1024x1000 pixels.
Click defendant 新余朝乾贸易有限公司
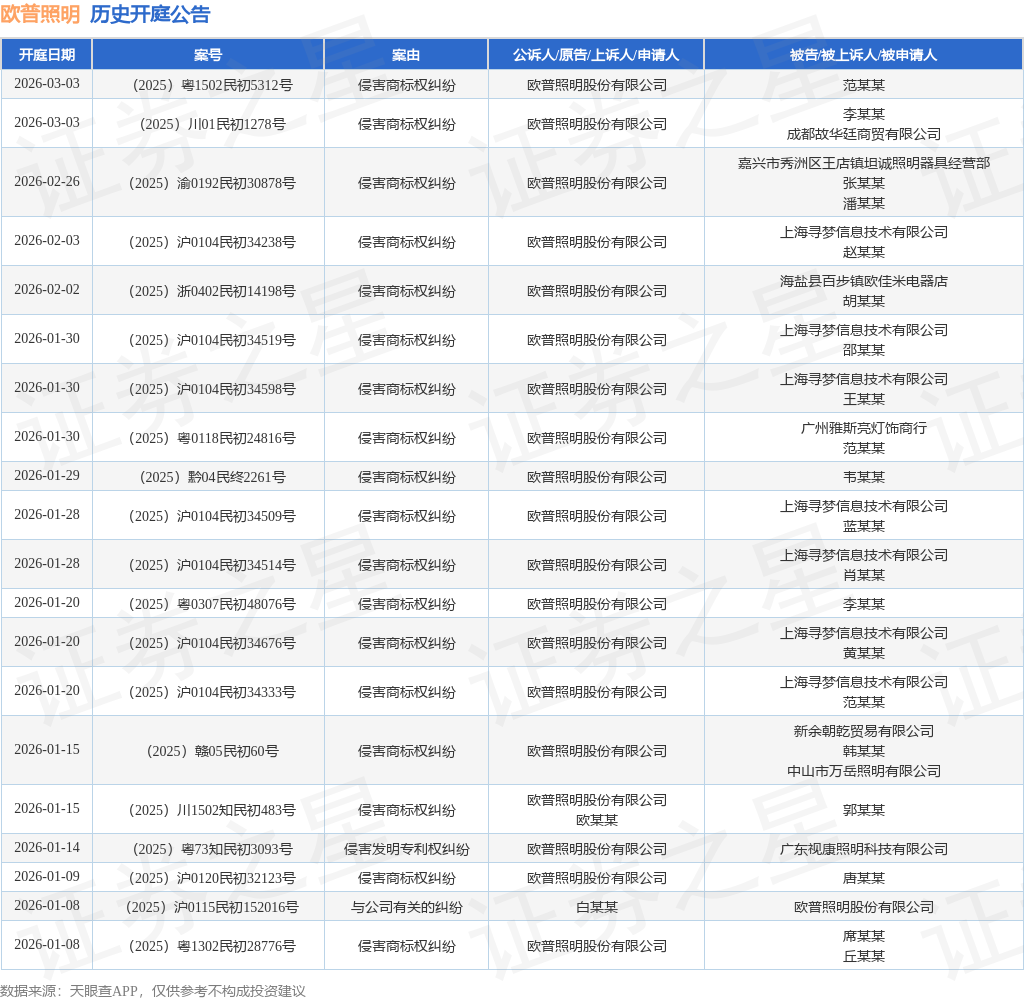863,731
